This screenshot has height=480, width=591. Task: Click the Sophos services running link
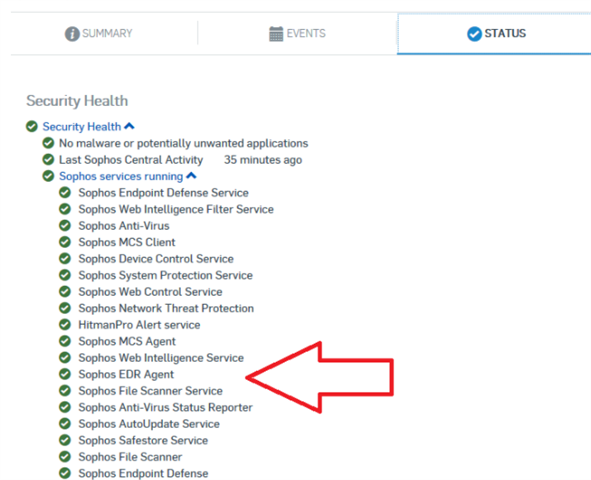point(121,176)
